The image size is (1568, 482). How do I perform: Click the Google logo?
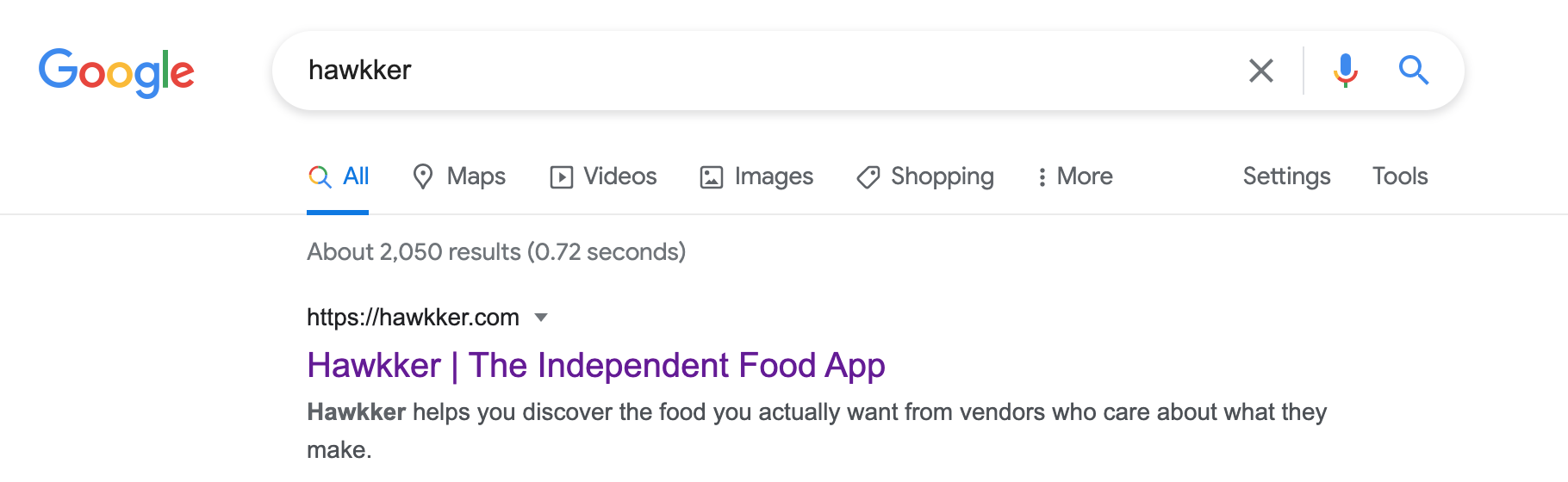[116, 72]
